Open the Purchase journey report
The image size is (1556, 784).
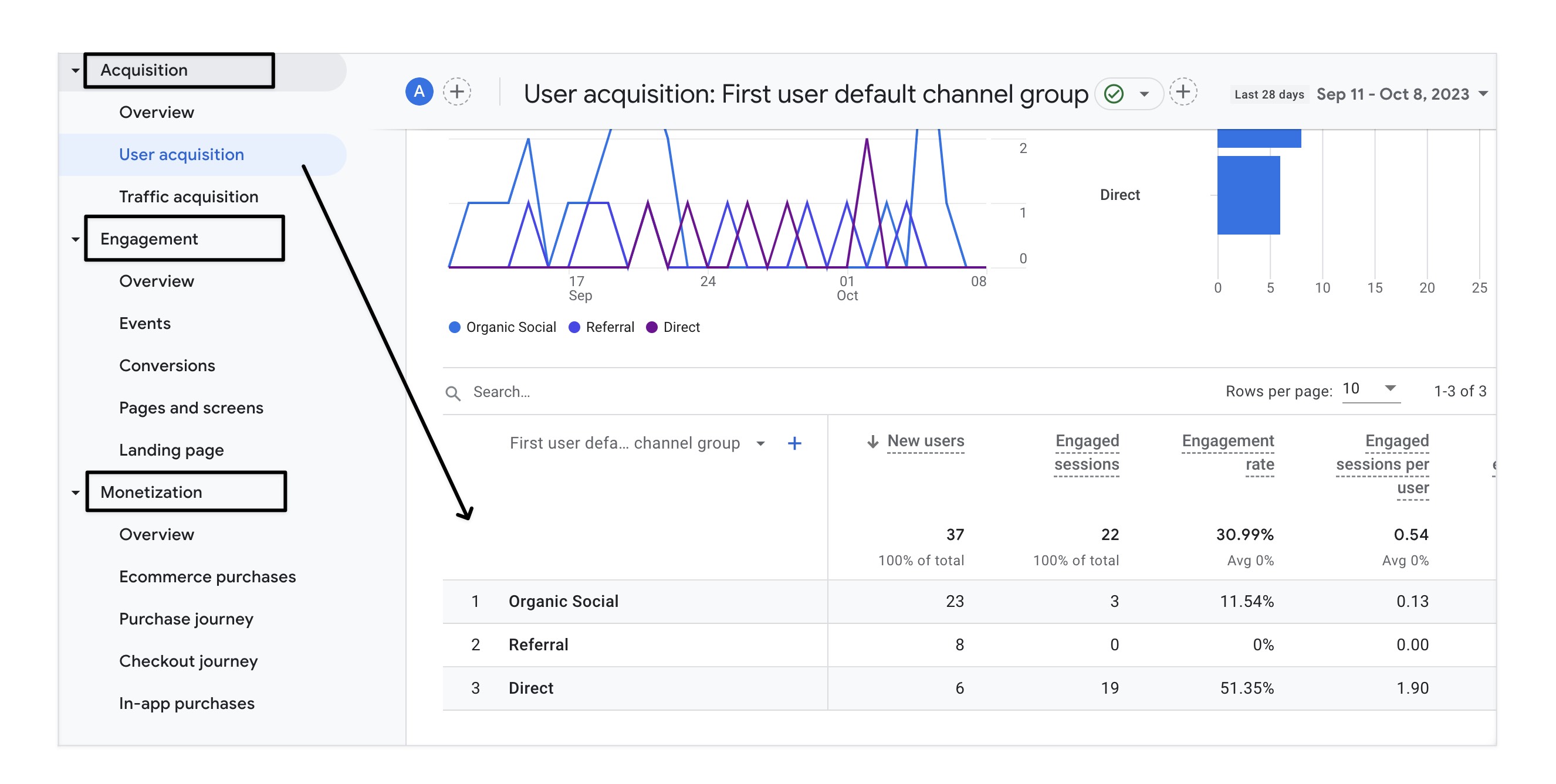click(186, 619)
